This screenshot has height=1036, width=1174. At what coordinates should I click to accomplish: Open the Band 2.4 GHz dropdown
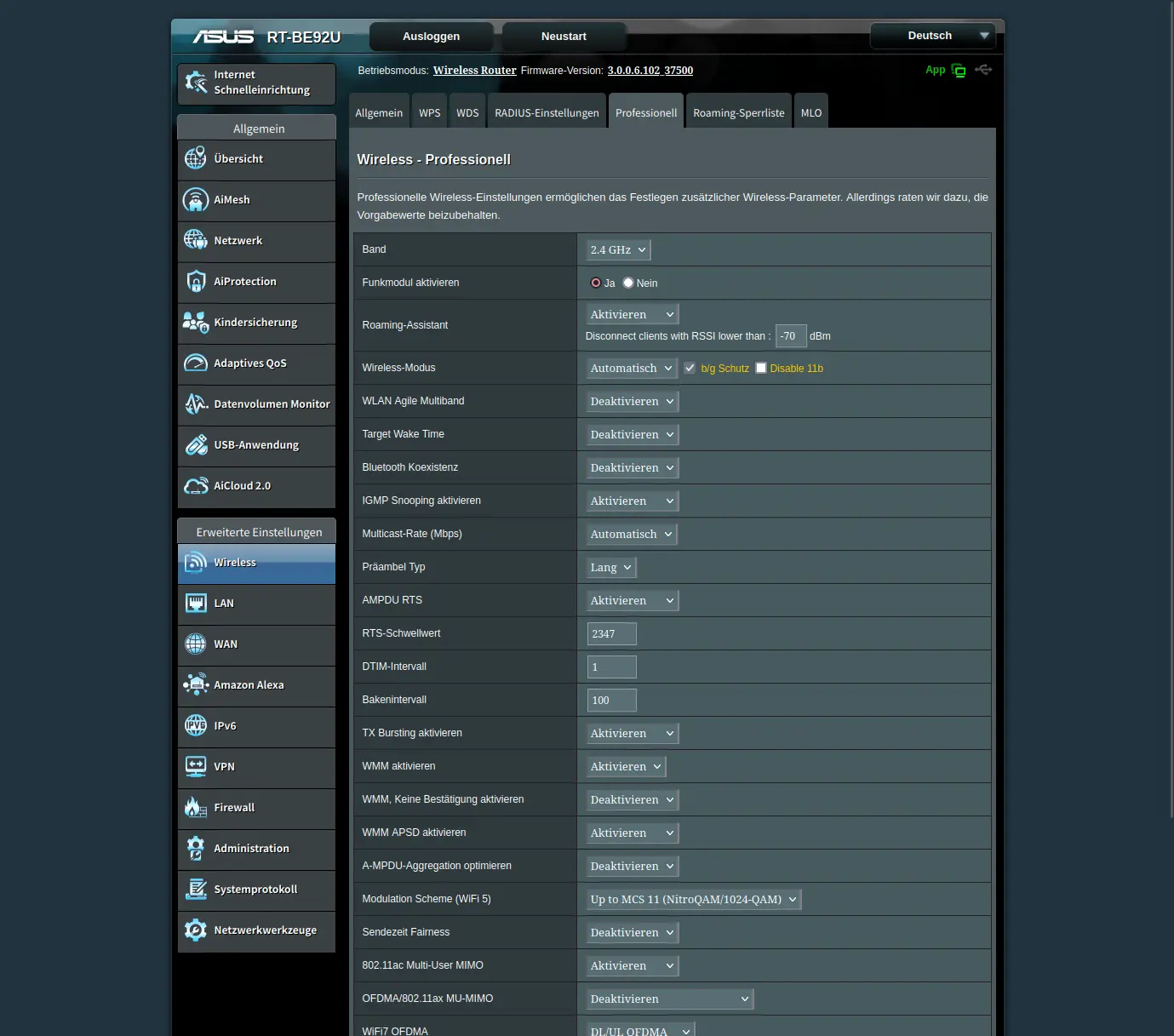[618, 249]
